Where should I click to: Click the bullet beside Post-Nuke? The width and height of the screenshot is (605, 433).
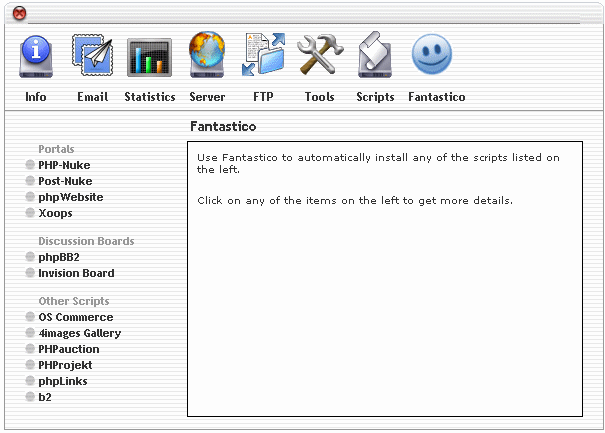[x=30, y=181]
